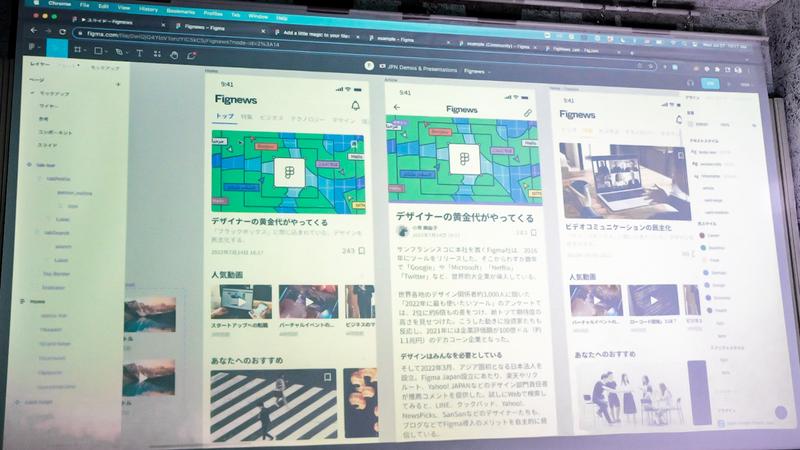Bookmark this page with Chrome star icon
The image size is (800, 450).
click(x=652, y=66)
